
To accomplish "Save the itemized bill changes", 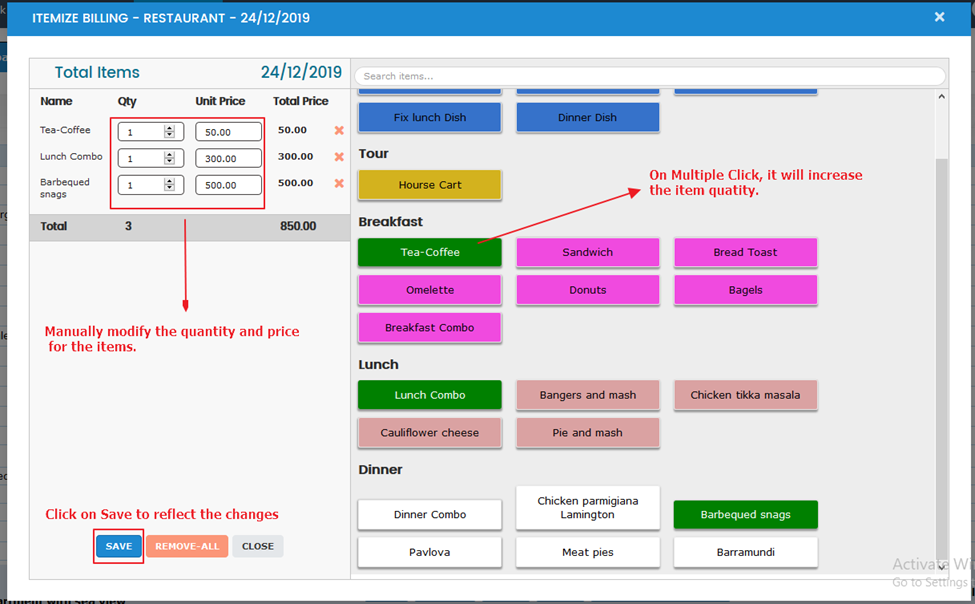I will click(119, 546).
